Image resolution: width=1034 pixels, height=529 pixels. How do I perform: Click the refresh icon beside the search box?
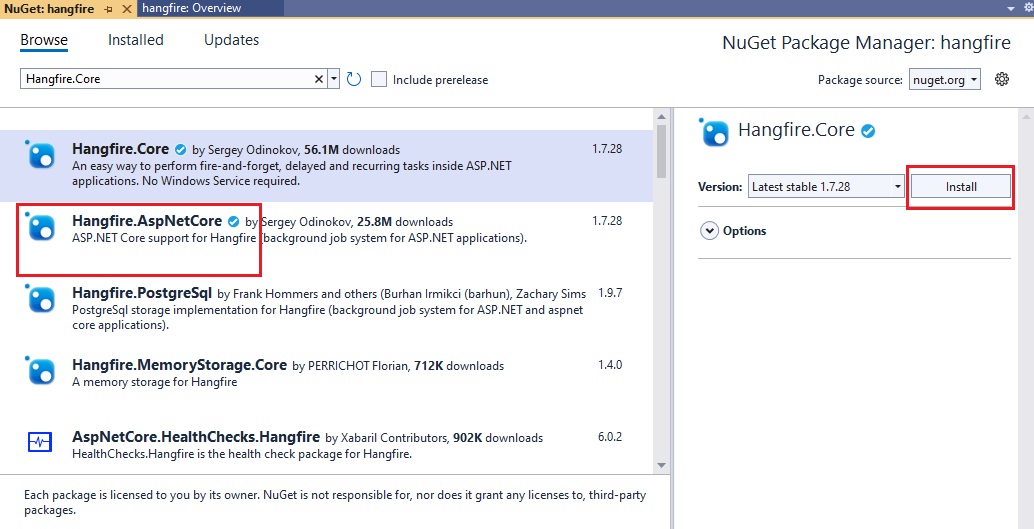tap(354, 79)
